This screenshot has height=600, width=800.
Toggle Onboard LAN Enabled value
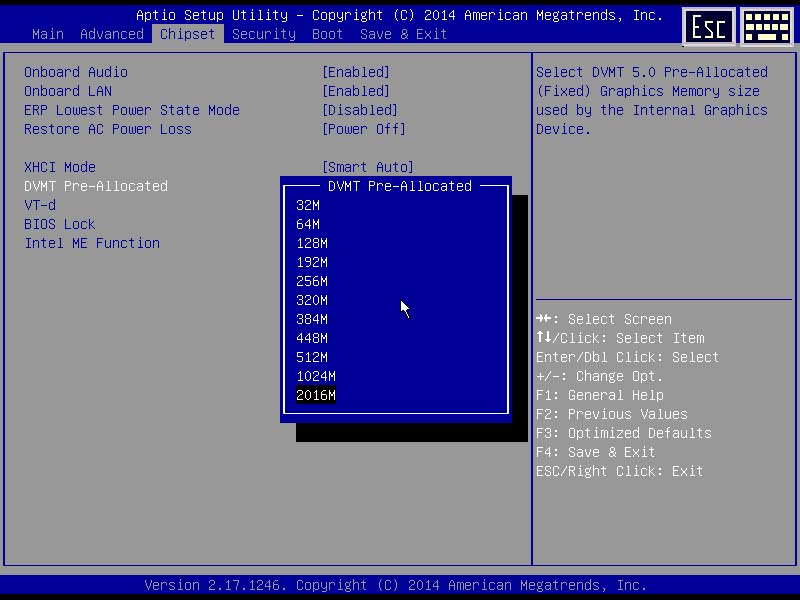356,91
